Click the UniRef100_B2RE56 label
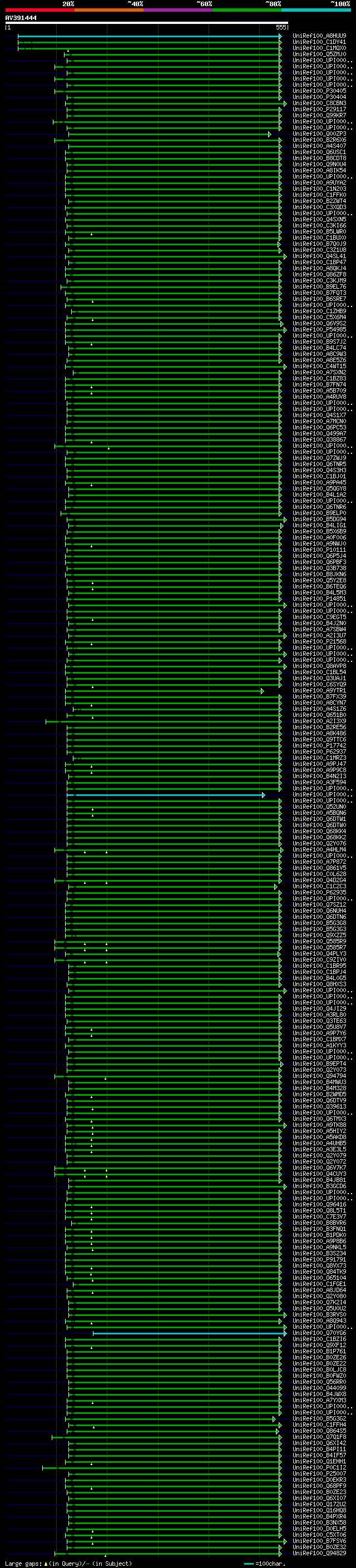This screenshot has width=356, height=1568. [319, 728]
